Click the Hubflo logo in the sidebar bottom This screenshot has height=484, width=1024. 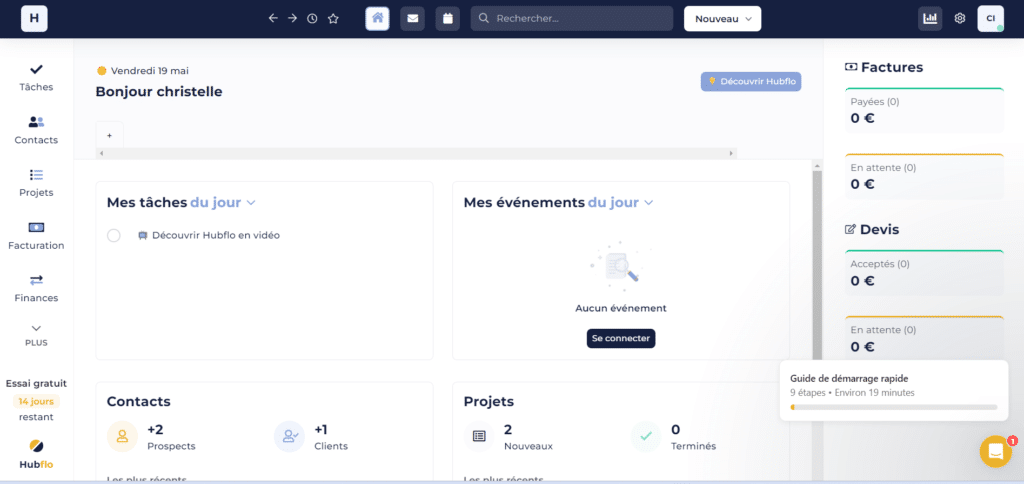37,455
